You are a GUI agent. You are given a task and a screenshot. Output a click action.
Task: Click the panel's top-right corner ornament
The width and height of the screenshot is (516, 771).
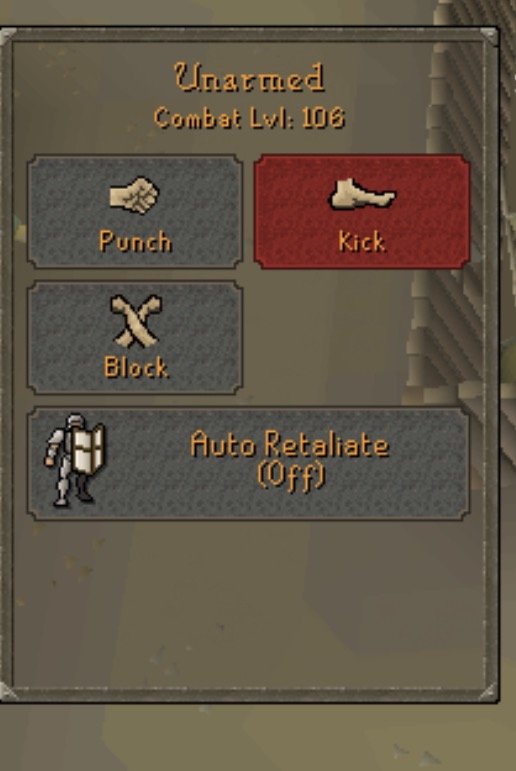488,35
